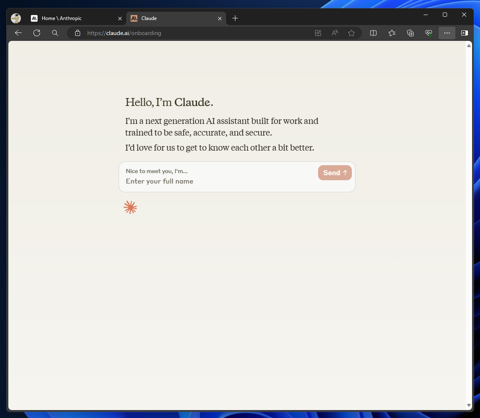Open Browser essentials heart icon
The width and height of the screenshot is (480, 418).
click(x=429, y=33)
